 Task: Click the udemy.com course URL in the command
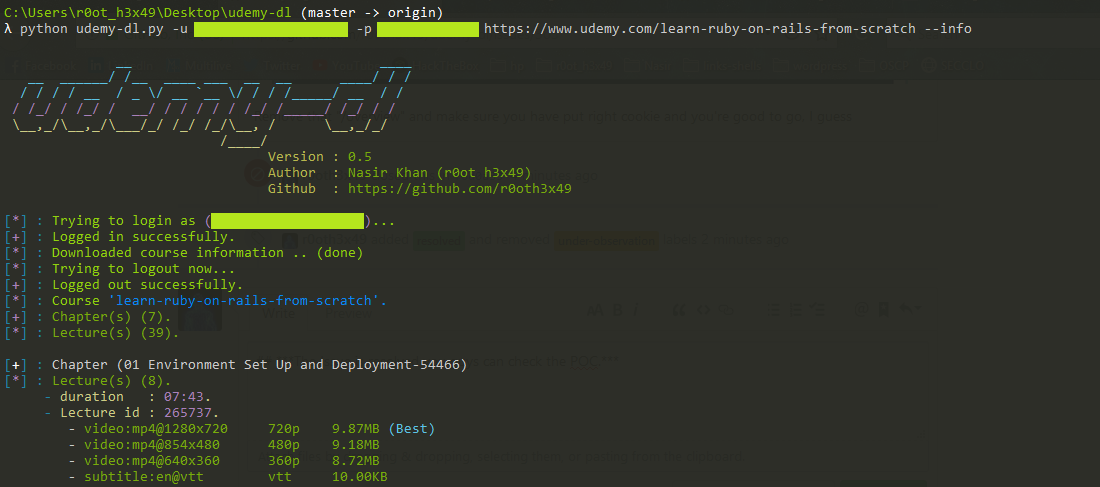tap(700, 29)
